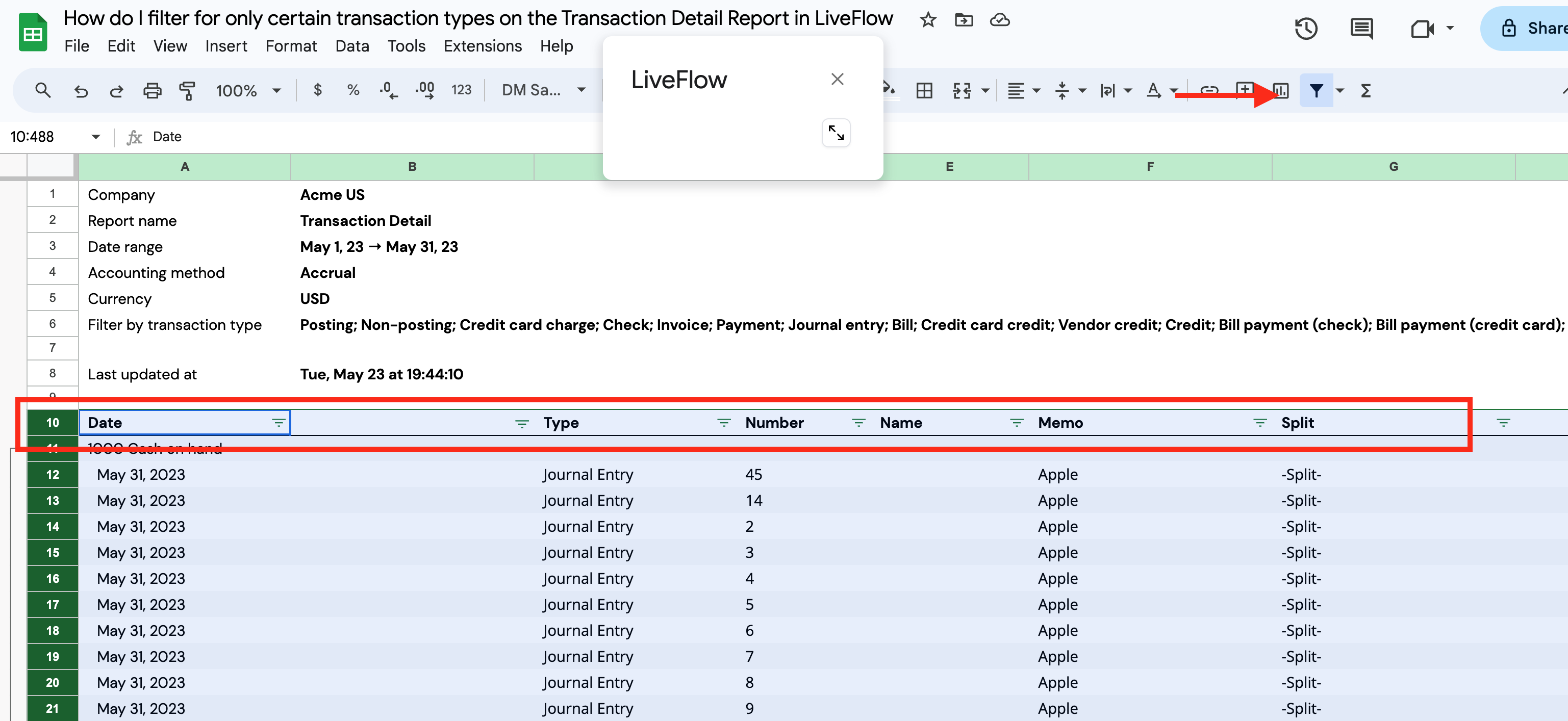Click the text rotation icon
1568x721 pixels.
(x=1153, y=91)
